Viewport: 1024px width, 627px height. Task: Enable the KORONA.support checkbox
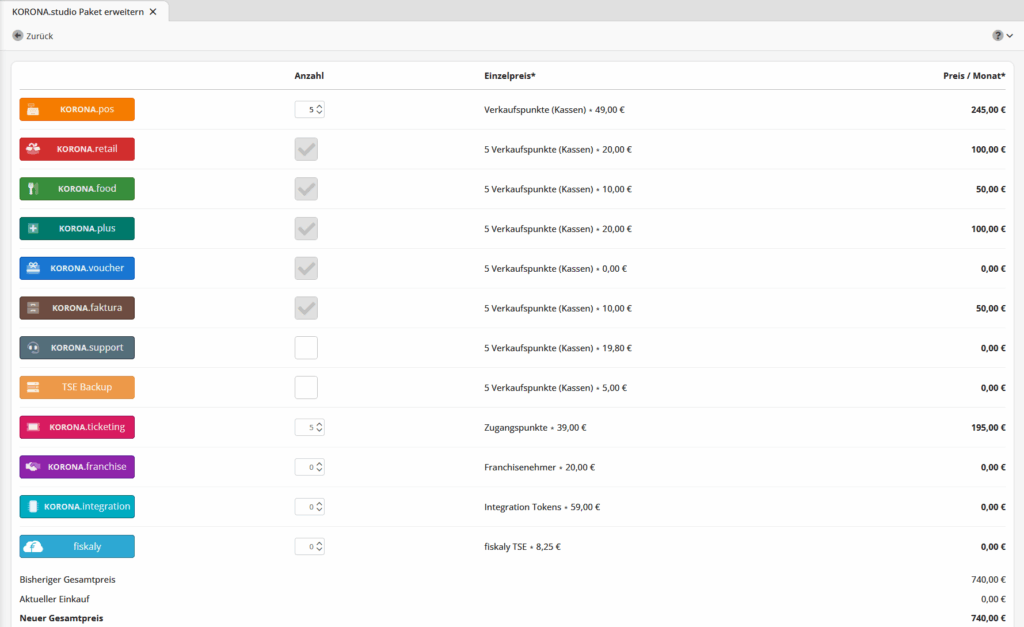[x=306, y=348]
